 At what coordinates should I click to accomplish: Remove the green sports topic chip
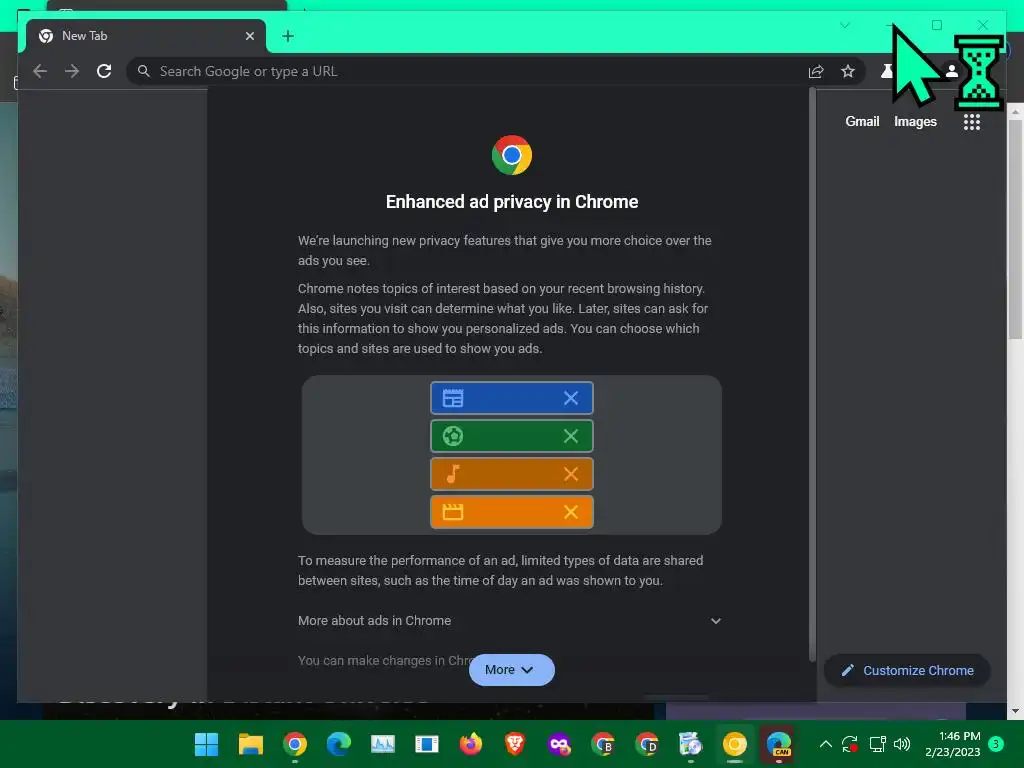[571, 436]
